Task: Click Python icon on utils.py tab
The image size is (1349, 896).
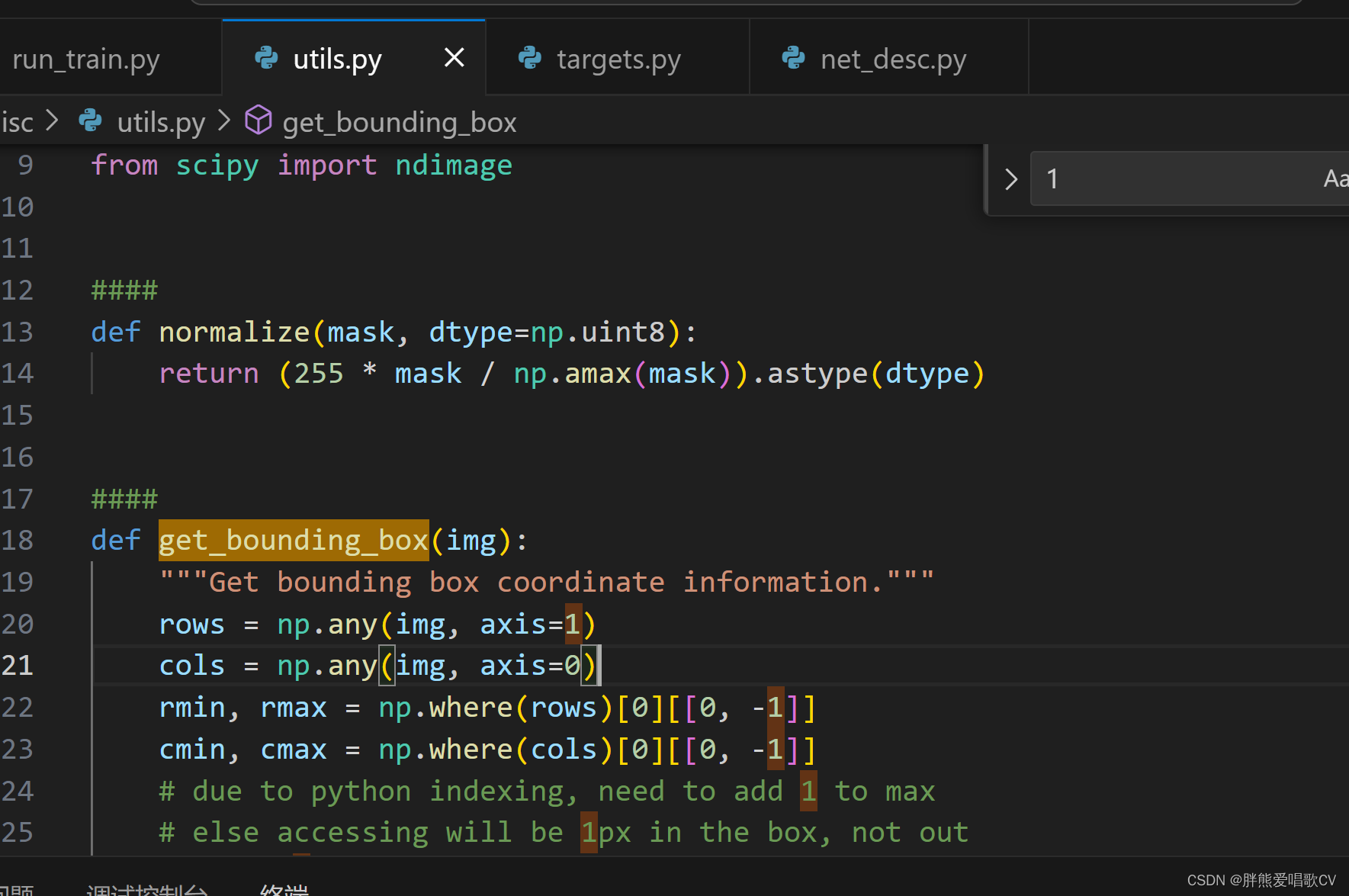Action: [x=266, y=58]
